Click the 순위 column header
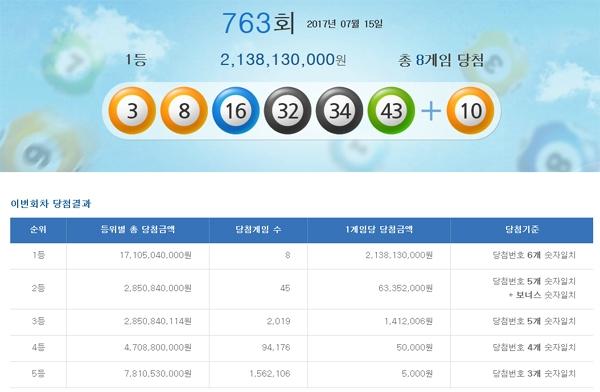Image resolution: width=600 pixels, height=392 pixels. 38,230
